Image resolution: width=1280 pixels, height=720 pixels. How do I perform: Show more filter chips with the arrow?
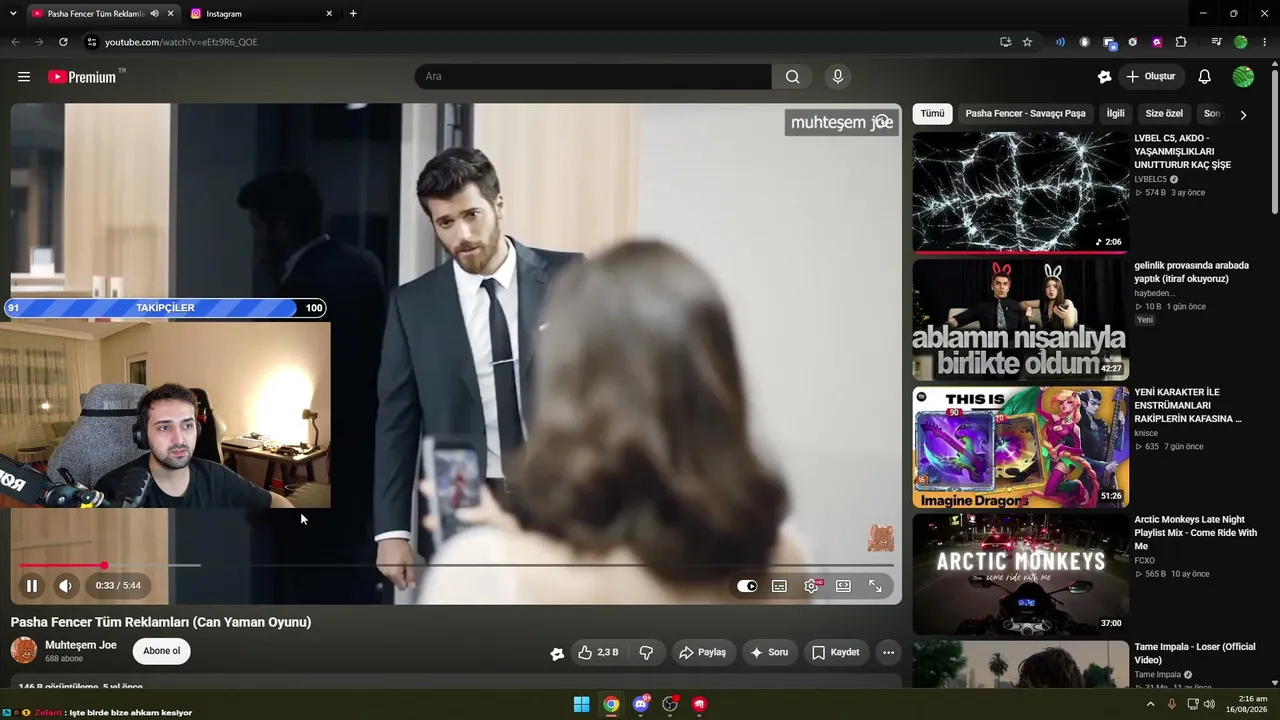click(x=1243, y=115)
